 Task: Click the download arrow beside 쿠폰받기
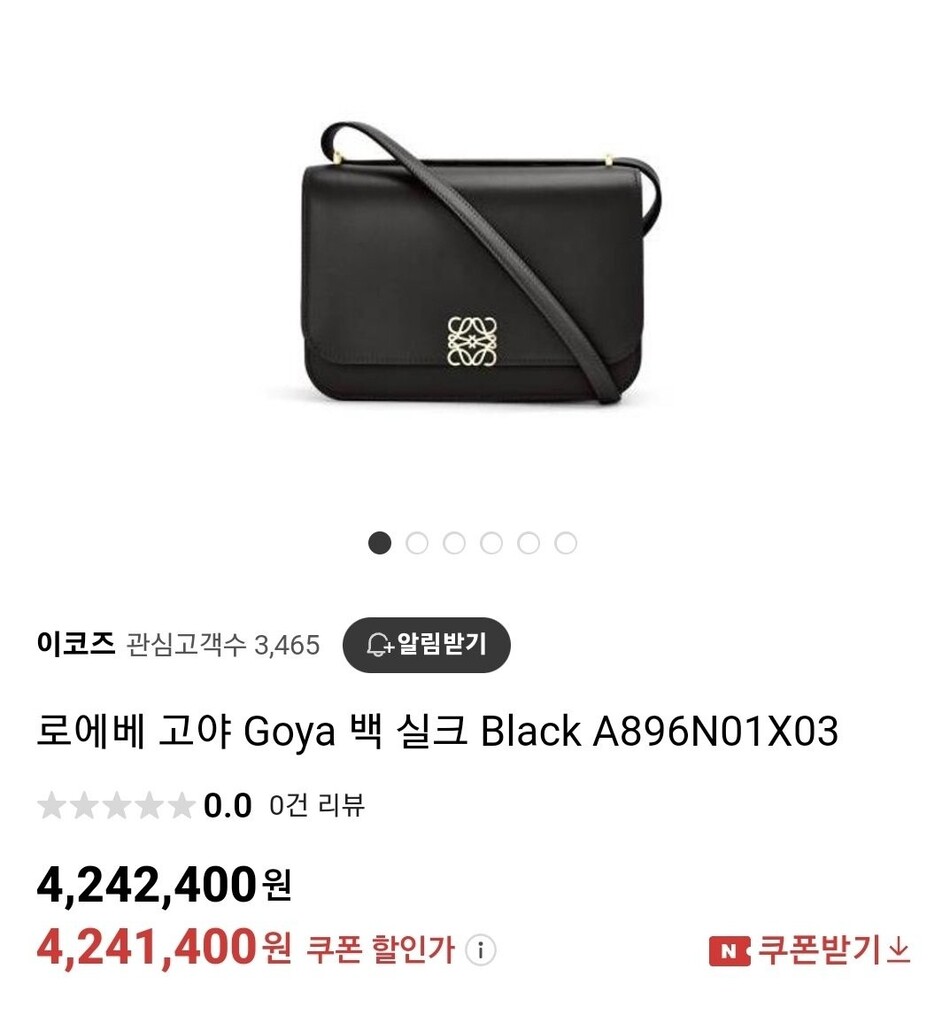point(899,950)
